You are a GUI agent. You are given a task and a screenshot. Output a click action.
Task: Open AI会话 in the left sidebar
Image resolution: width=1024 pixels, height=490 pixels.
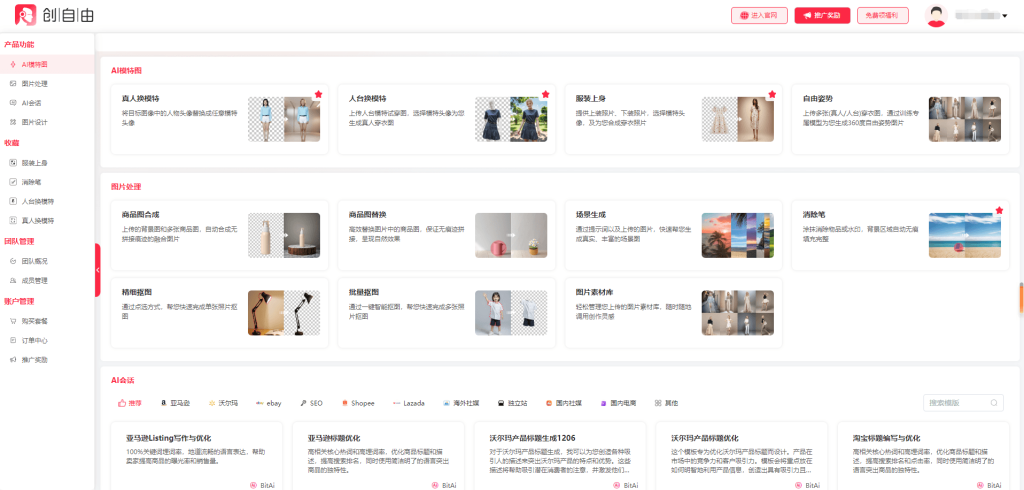(x=32, y=102)
